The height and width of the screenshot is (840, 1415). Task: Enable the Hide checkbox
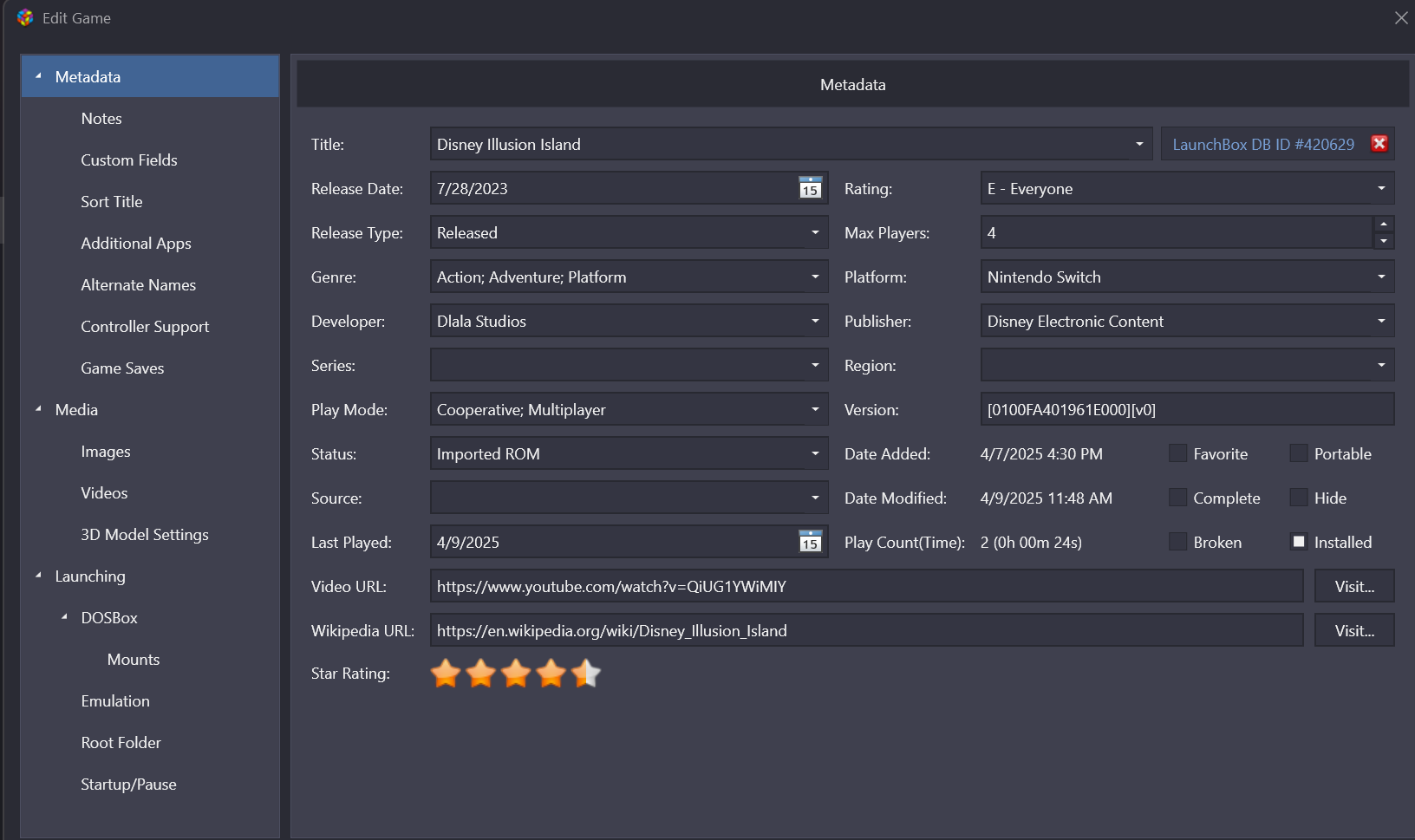coord(1299,498)
